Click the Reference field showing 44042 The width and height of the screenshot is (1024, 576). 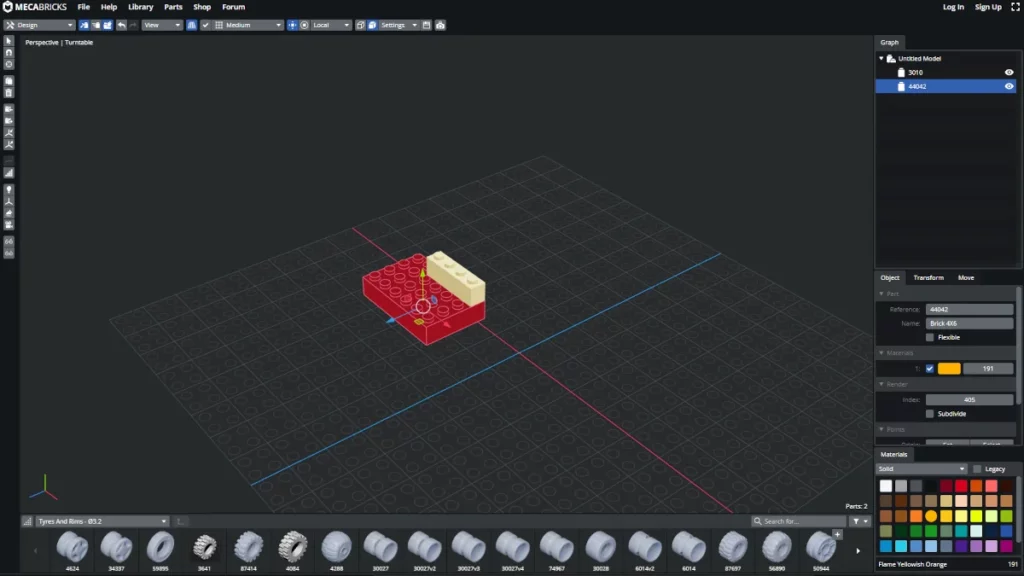(x=969, y=310)
